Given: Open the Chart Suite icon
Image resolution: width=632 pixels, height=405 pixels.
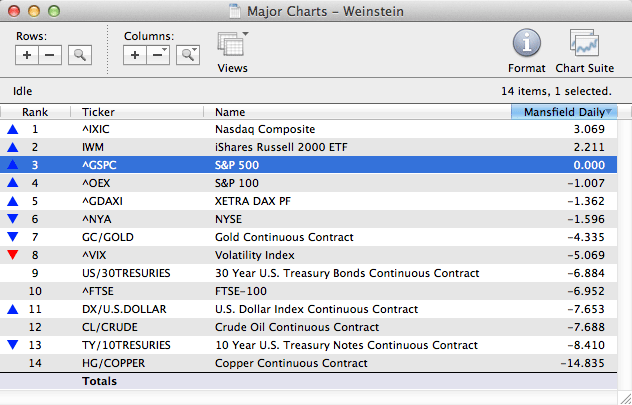Looking at the screenshot, I should point(584,44).
